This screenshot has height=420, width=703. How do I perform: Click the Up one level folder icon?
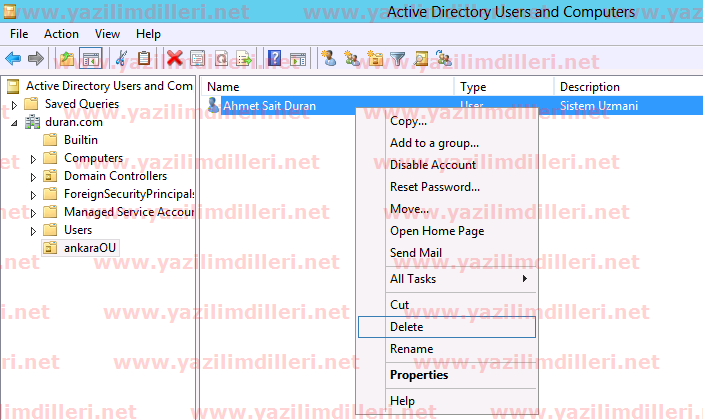67,59
